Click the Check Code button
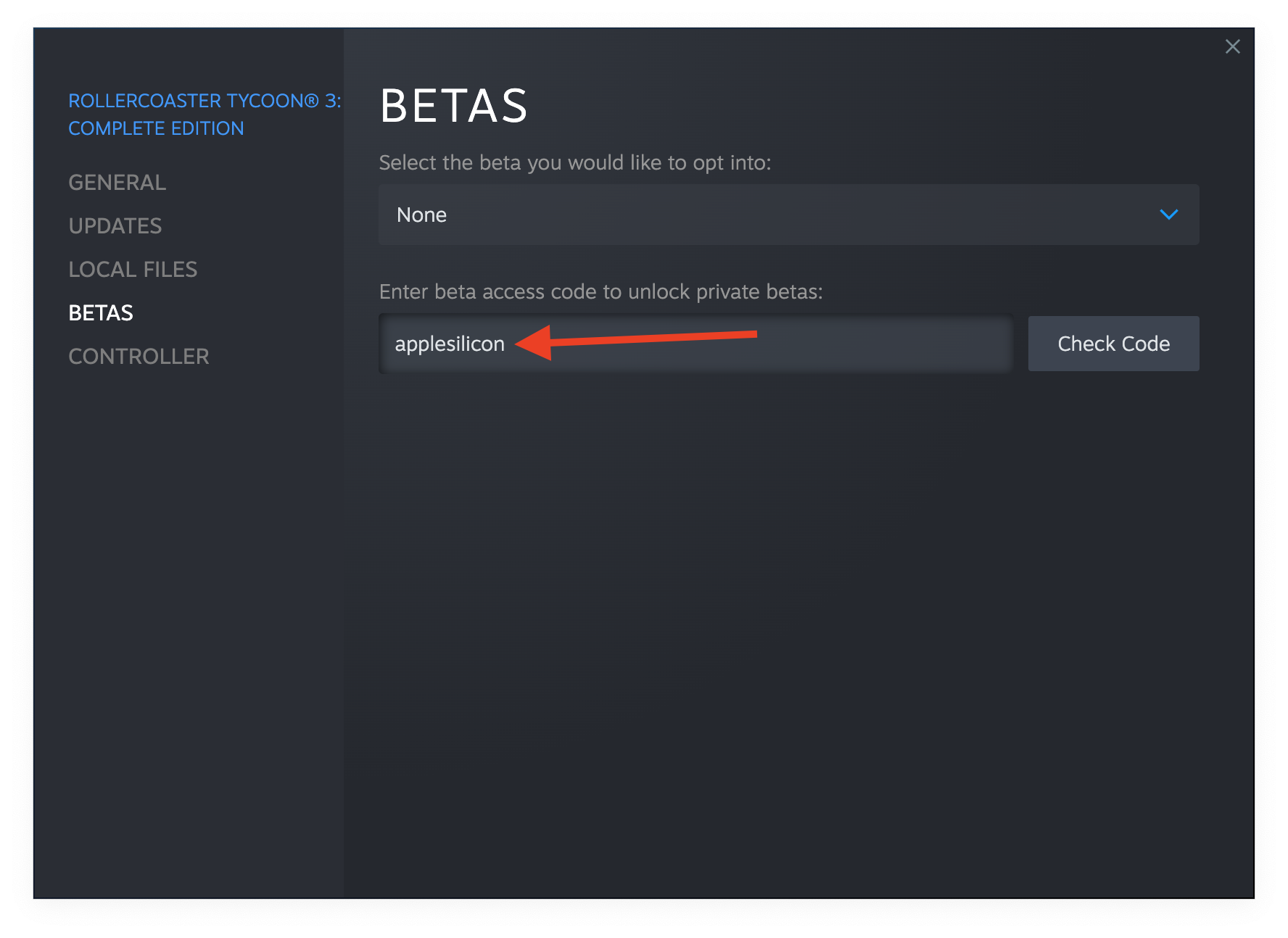This screenshot has width=1288, height=938. pos(1113,344)
